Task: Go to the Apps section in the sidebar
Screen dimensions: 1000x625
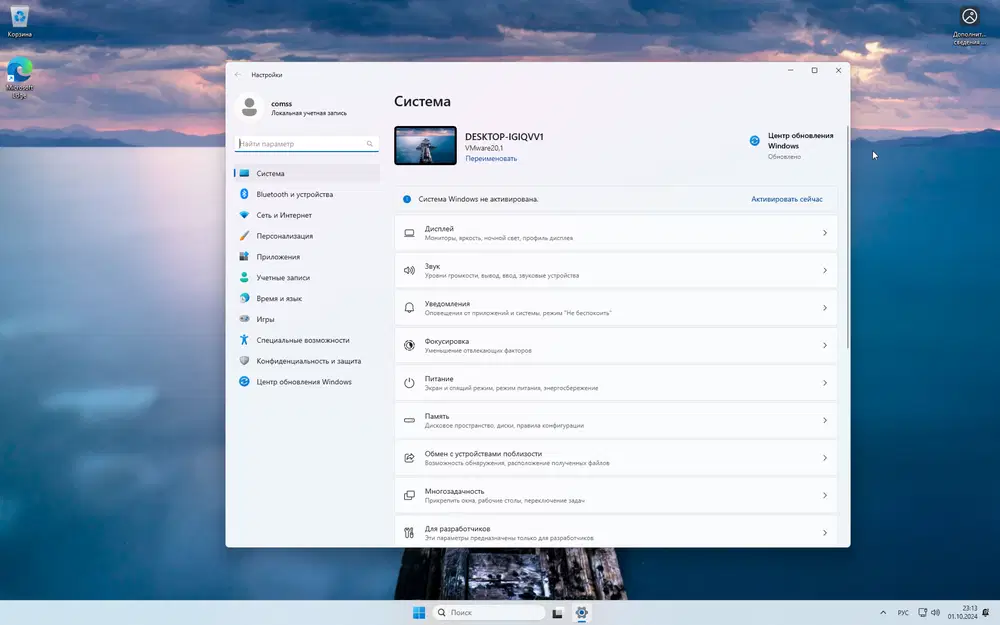Action: click(278, 257)
